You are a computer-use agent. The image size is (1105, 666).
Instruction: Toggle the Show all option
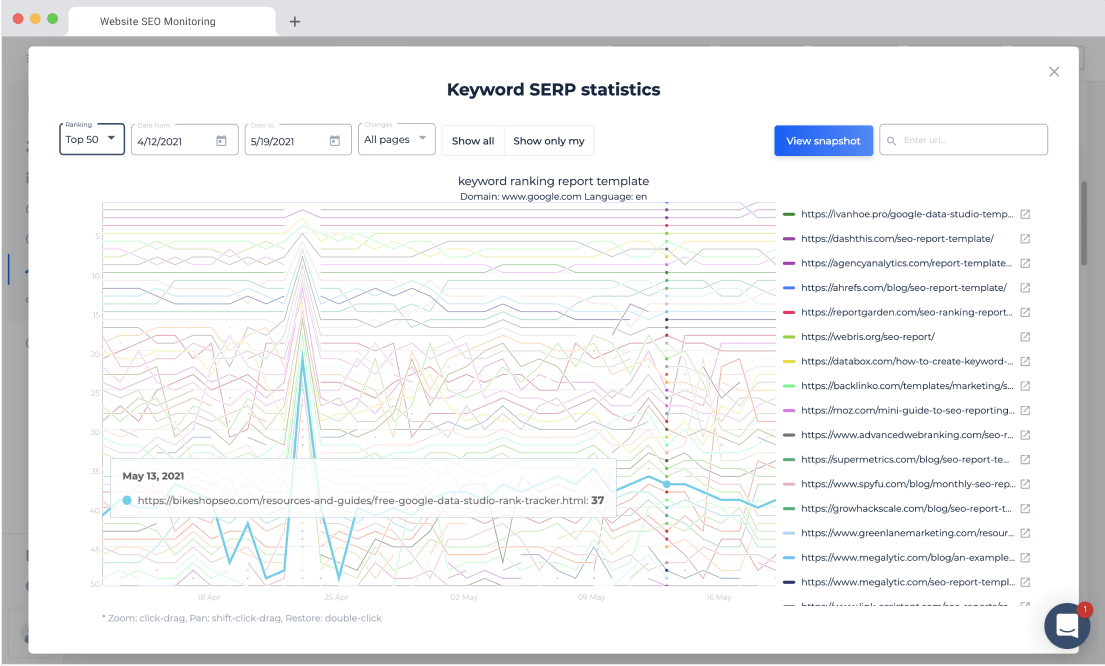[473, 141]
